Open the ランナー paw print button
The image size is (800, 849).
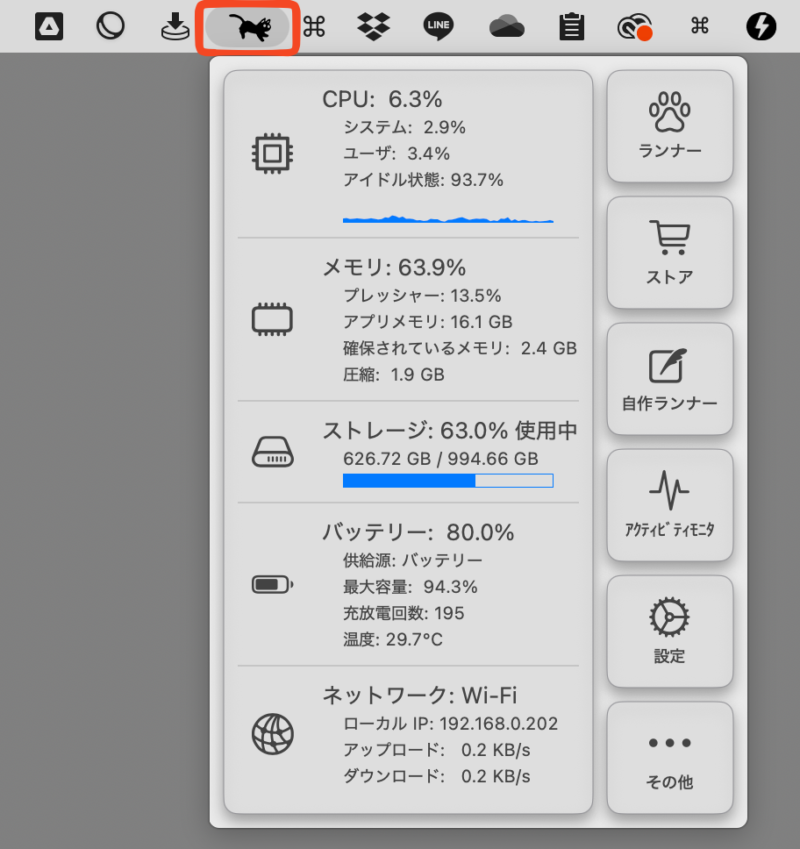click(669, 126)
